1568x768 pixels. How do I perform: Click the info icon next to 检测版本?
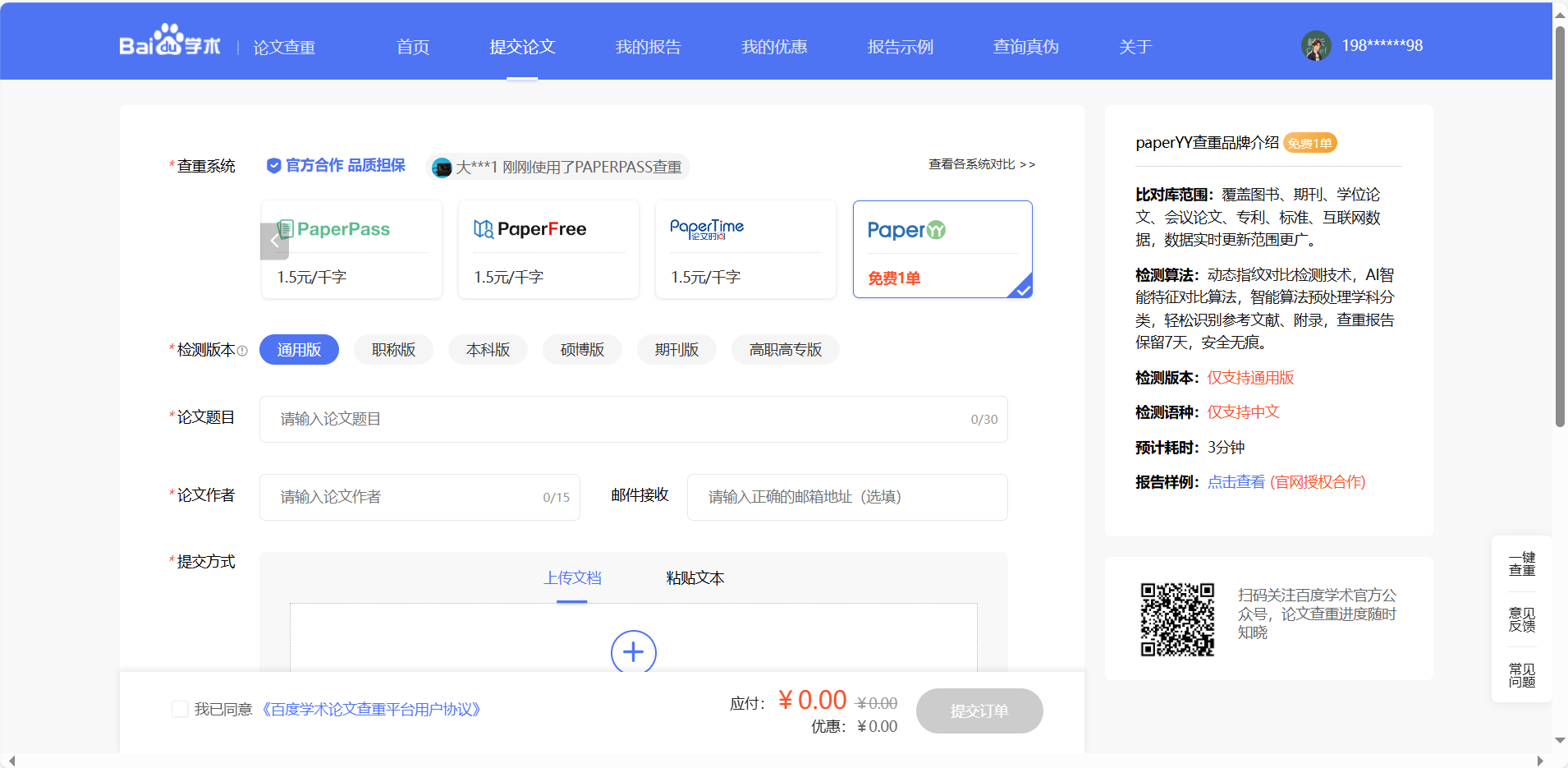(242, 351)
